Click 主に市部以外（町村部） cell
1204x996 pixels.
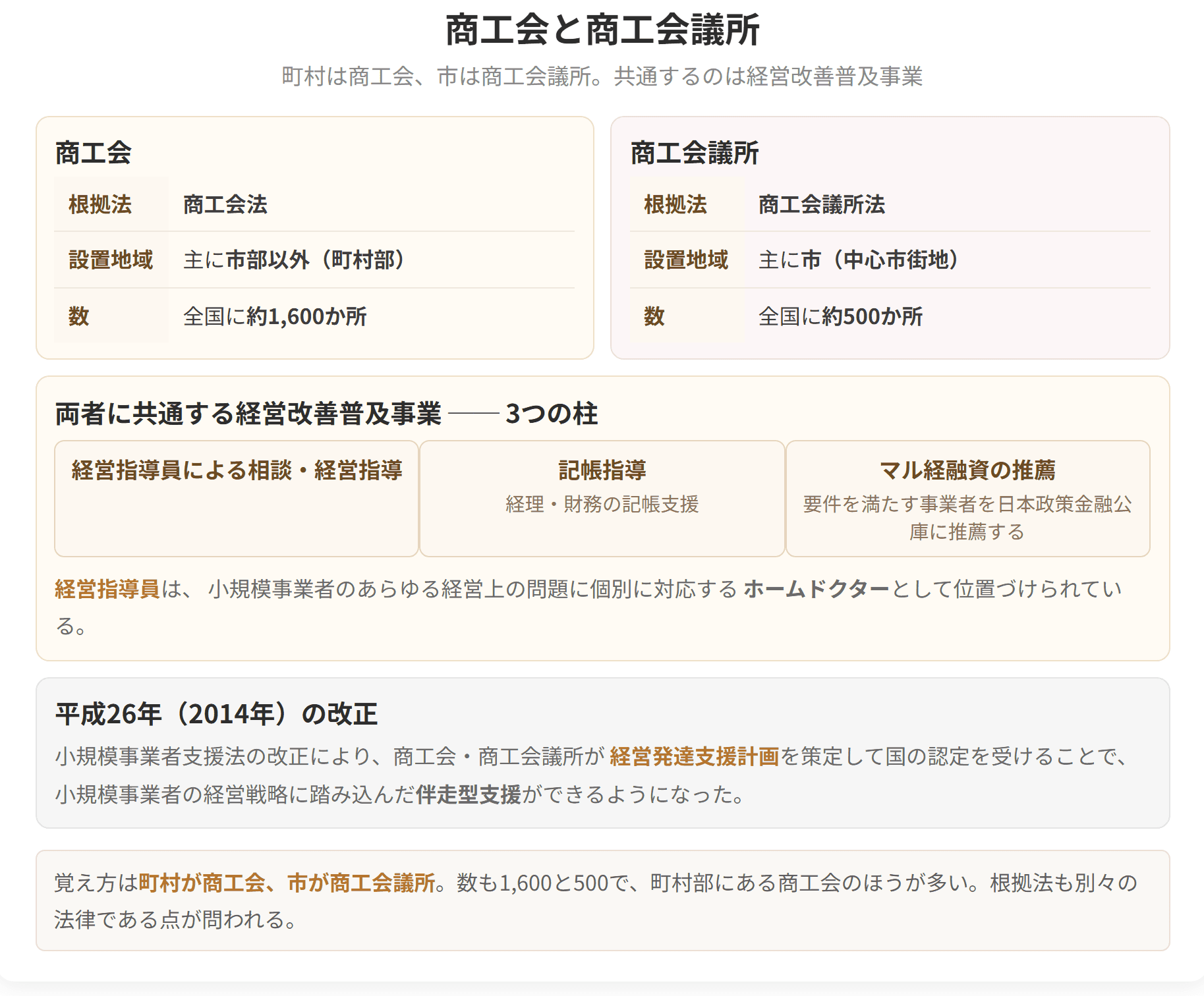point(371,260)
